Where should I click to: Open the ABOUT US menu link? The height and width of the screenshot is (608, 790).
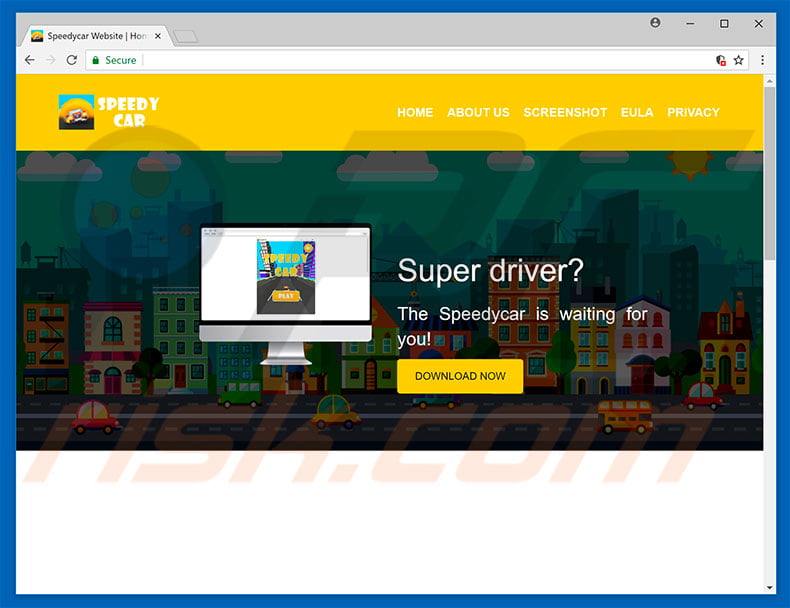478,112
